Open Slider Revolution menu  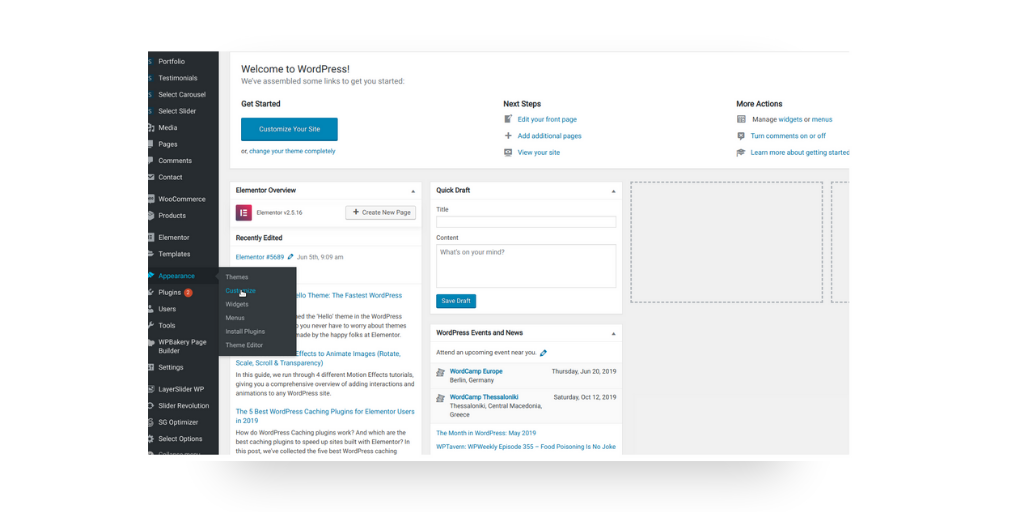184,406
